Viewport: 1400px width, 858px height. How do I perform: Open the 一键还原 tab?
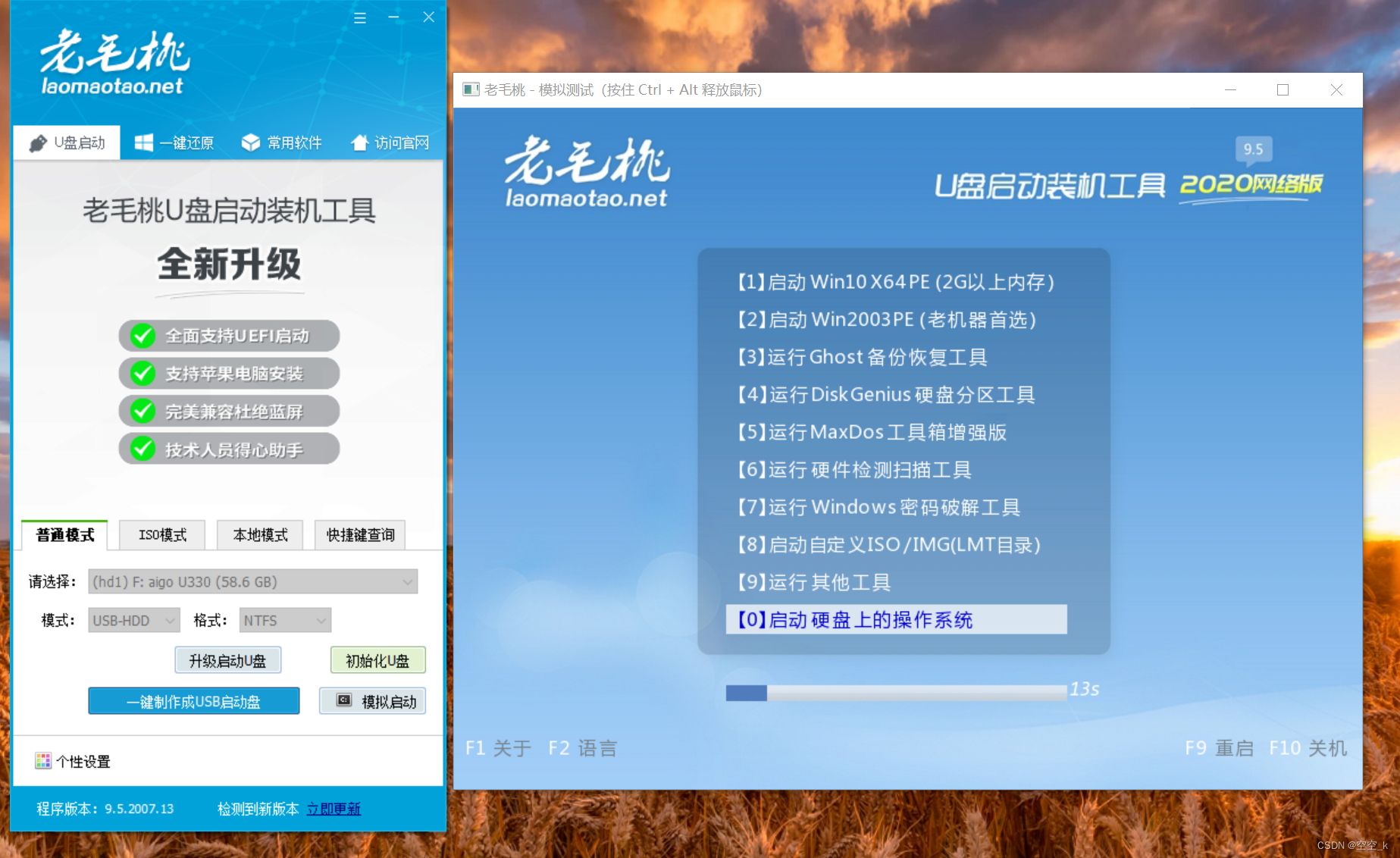tap(174, 142)
